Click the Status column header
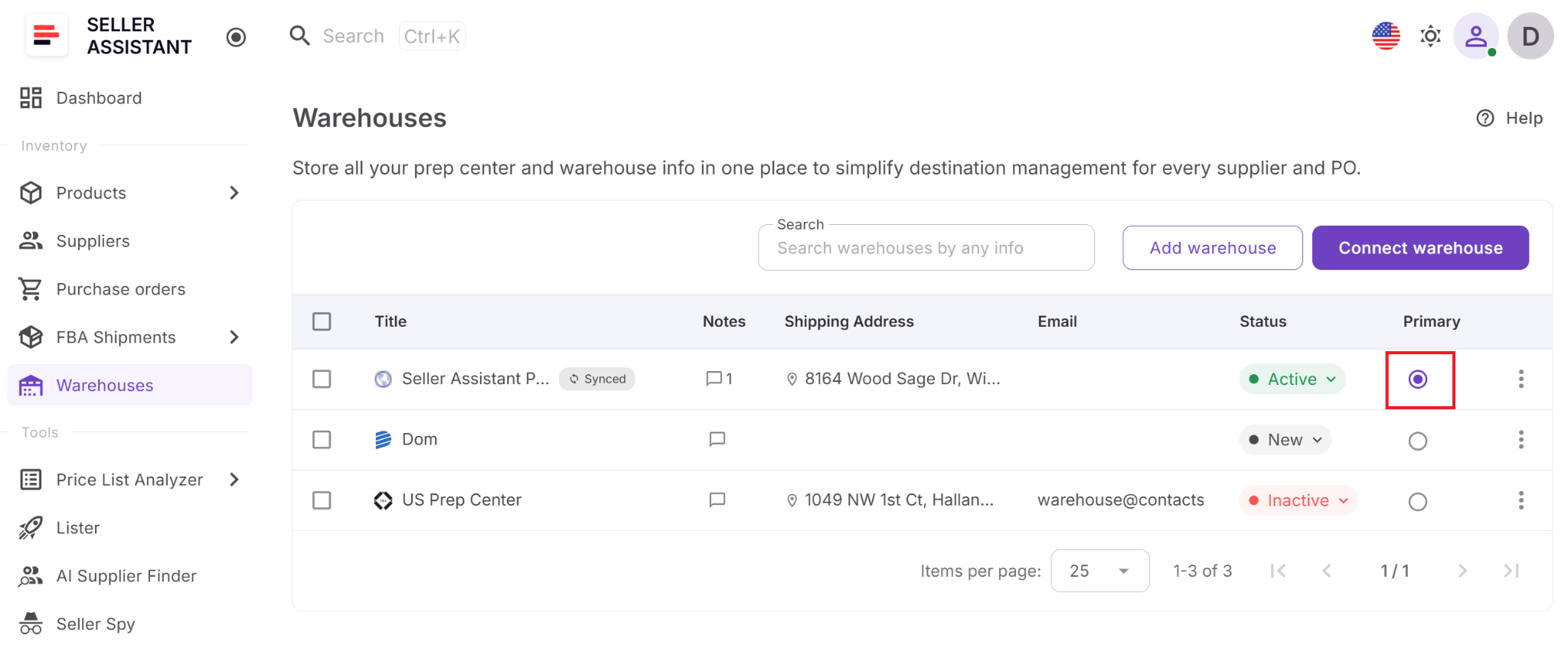1568x645 pixels. point(1263,321)
